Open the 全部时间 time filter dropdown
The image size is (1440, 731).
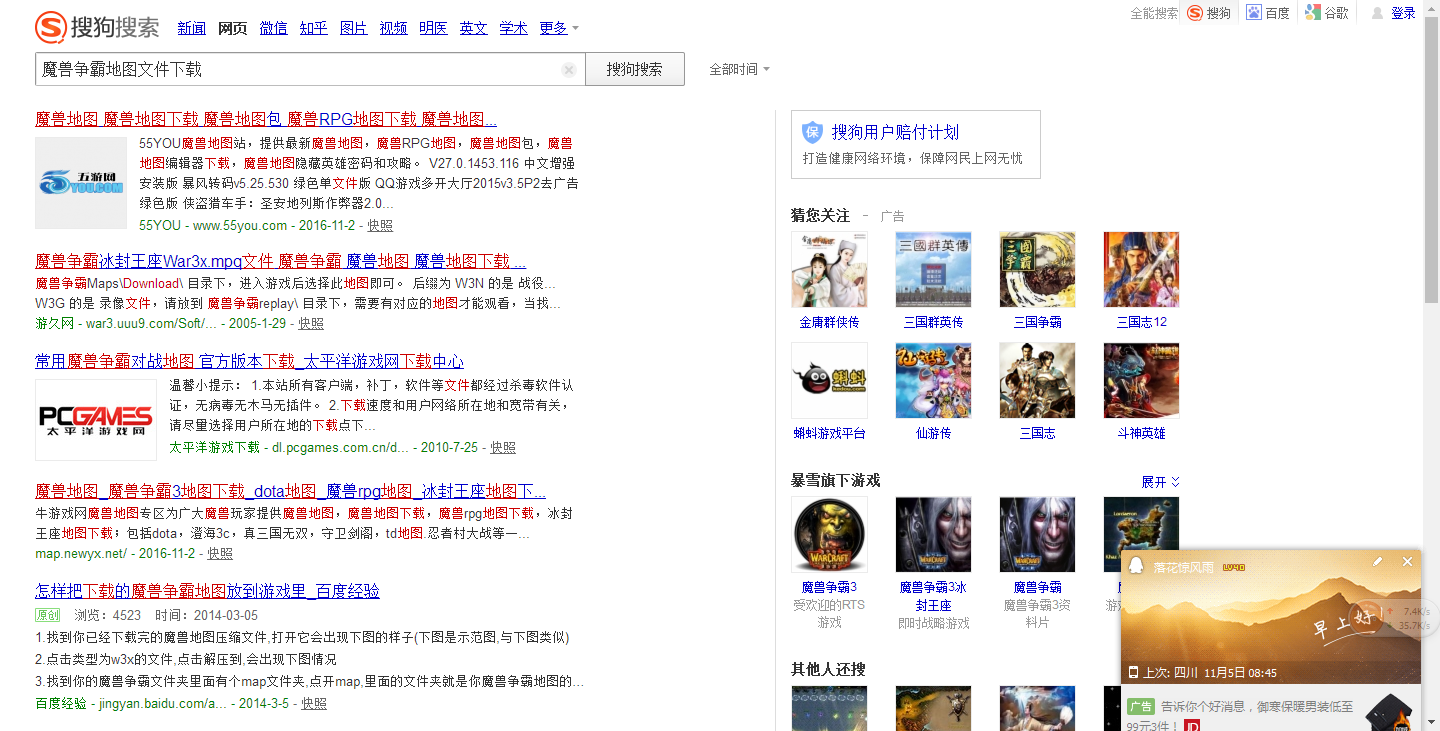tap(739, 69)
